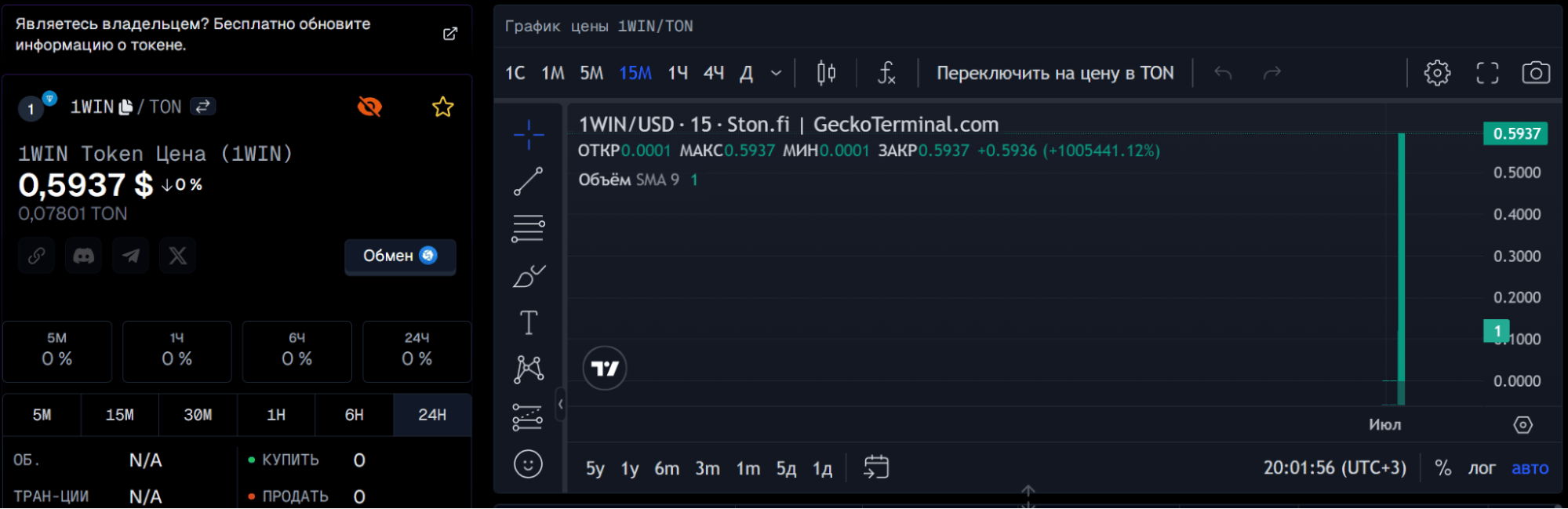
Task: Undo the last chart action
Action: 1223,73
